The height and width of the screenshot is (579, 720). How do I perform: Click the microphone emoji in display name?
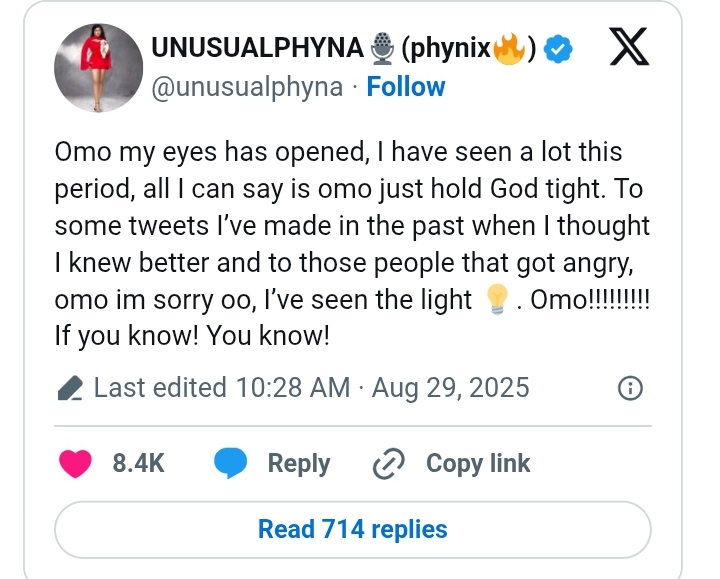pyautogui.click(x=382, y=48)
